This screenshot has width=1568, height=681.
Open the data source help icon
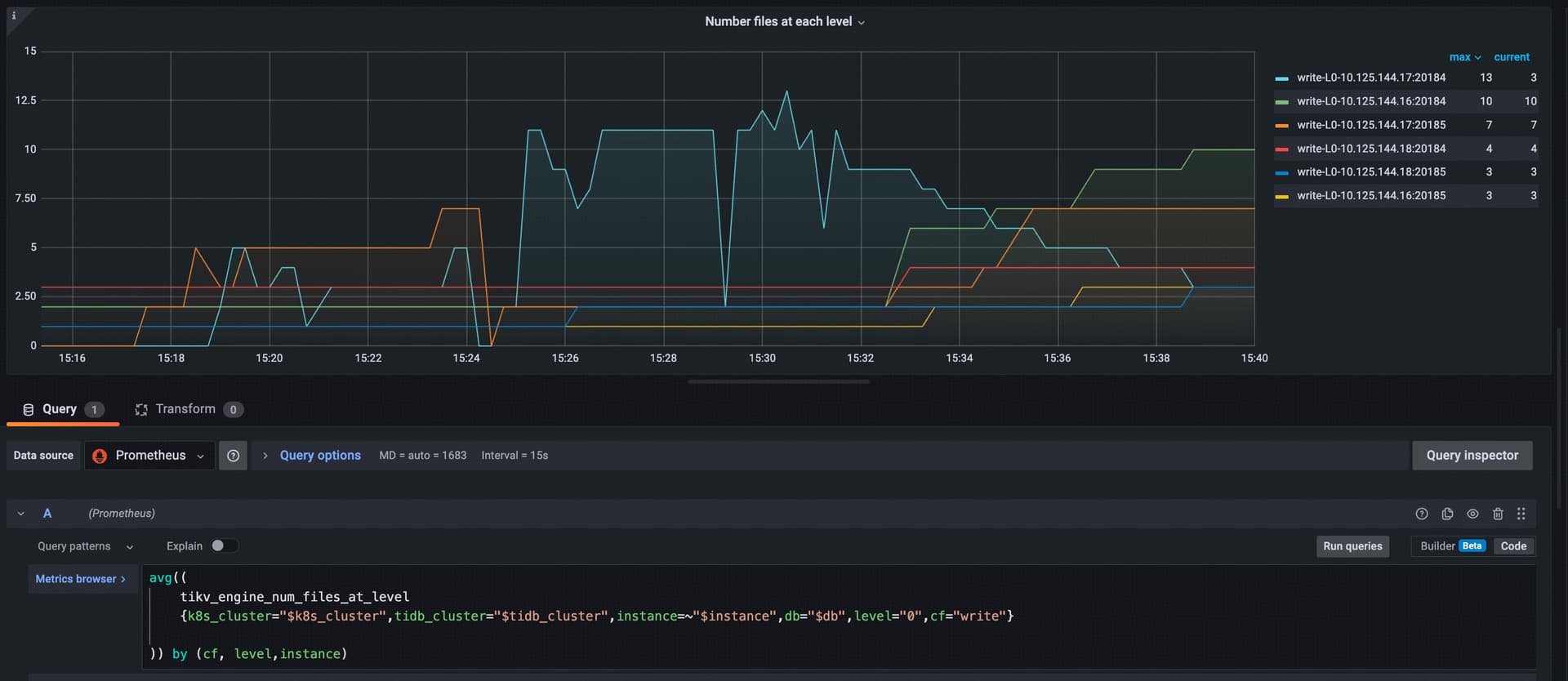[233, 456]
